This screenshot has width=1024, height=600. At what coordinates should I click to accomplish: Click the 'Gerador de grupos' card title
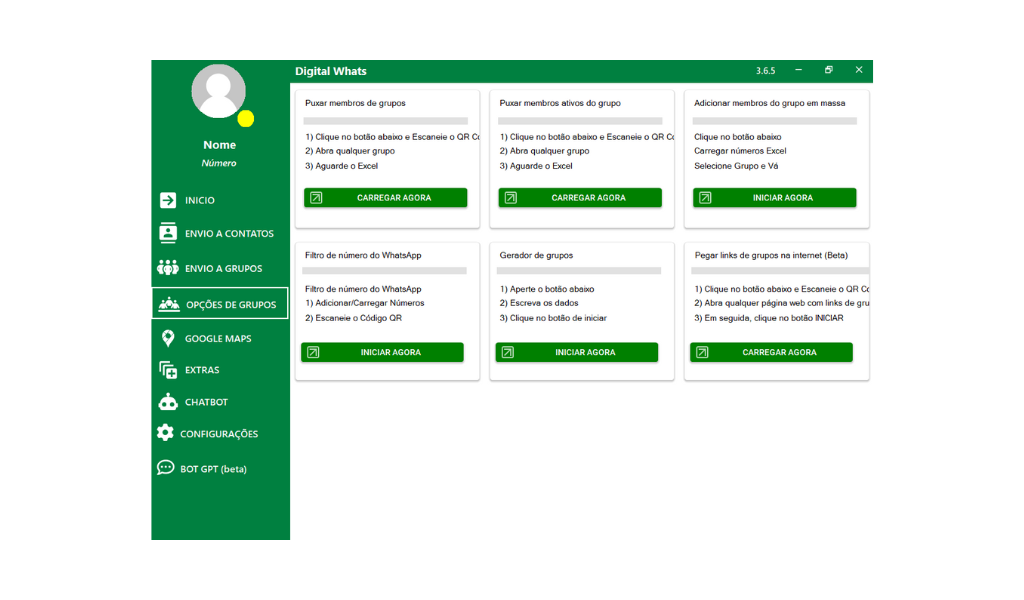[x=536, y=255]
